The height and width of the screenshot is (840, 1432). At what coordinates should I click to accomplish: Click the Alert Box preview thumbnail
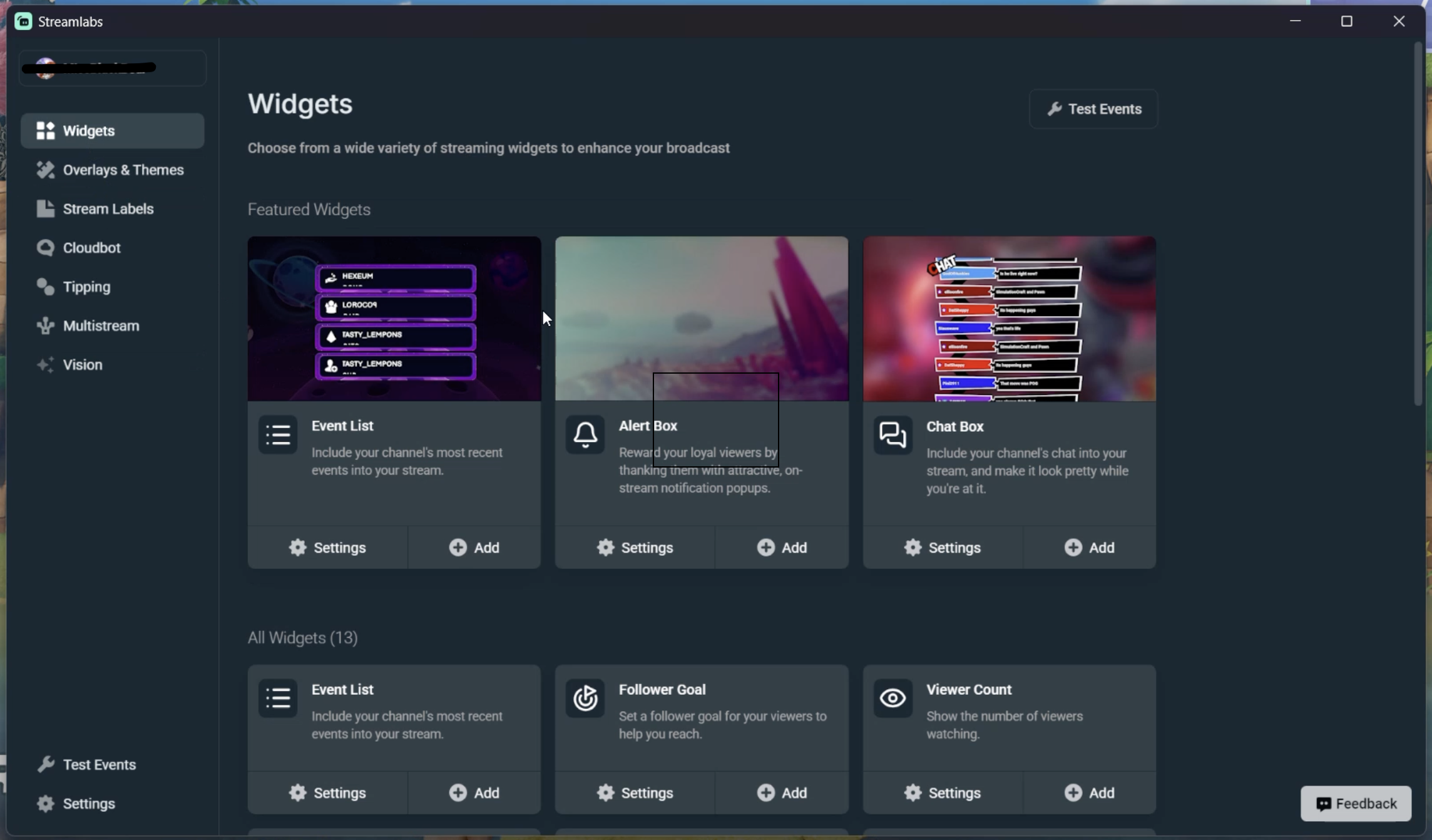pyautogui.click(x=702, y=319)
